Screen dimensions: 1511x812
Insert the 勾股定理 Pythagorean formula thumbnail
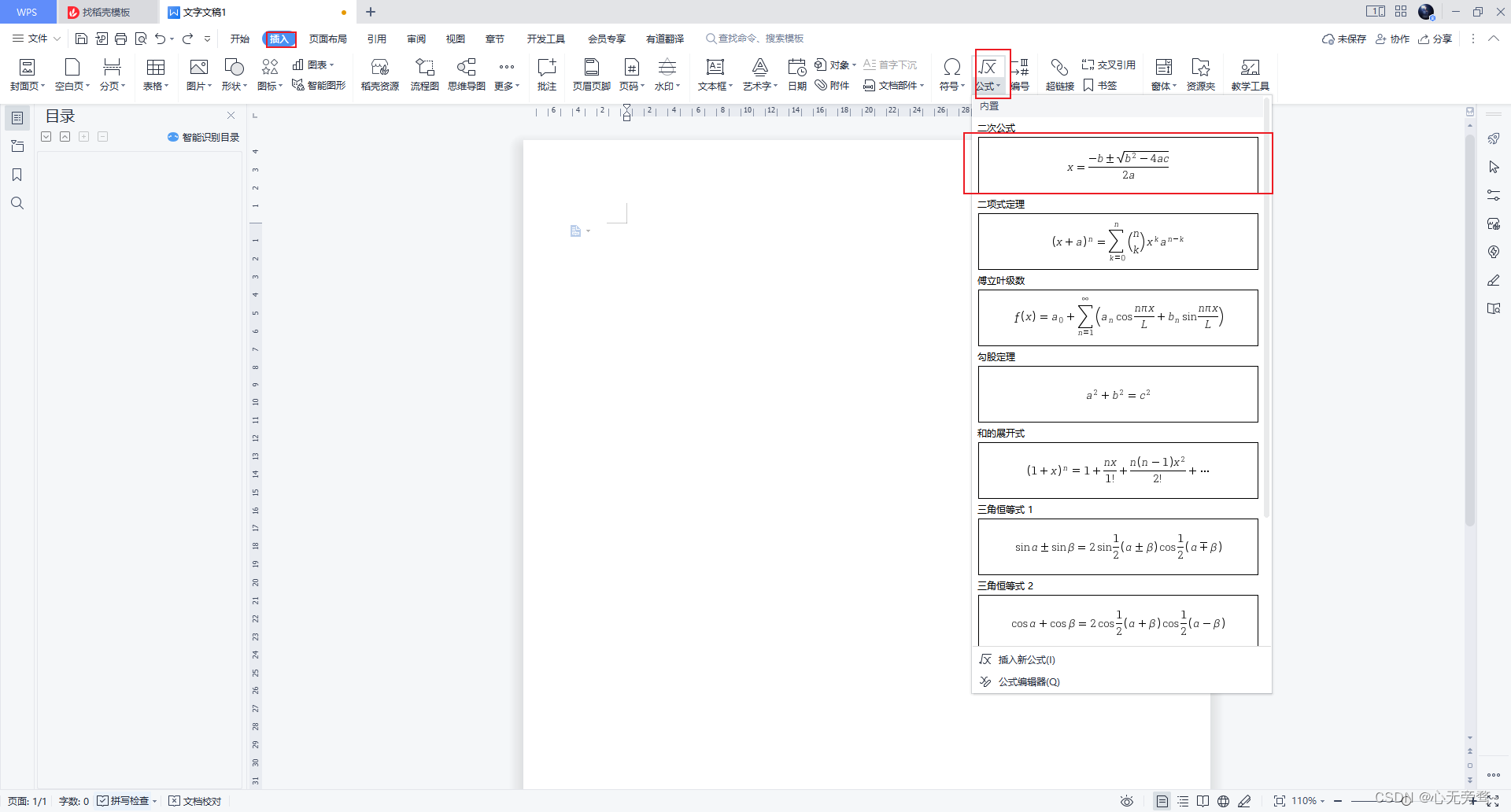1118,394
